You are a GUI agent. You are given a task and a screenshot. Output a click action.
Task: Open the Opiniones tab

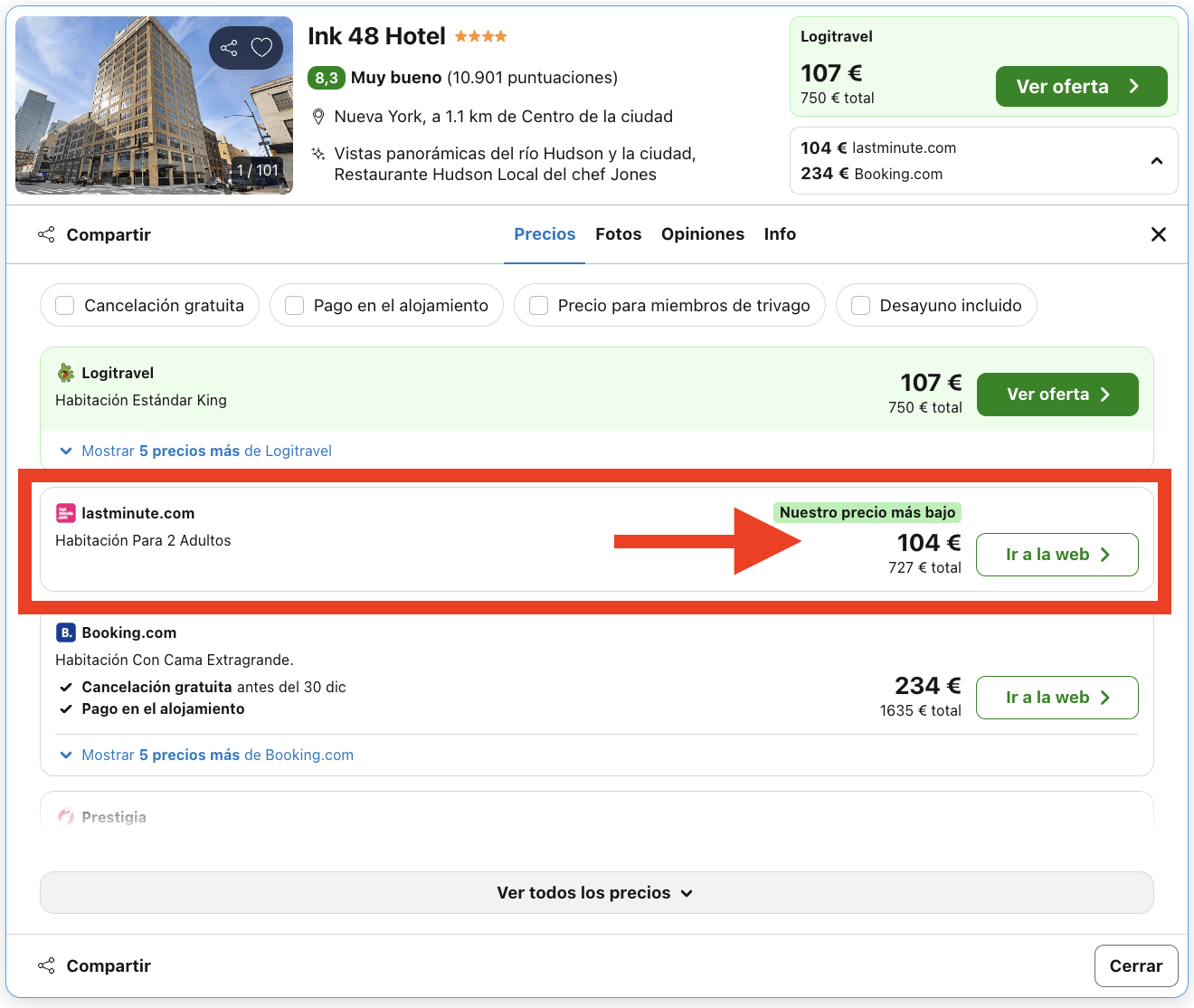coord(702,234)
